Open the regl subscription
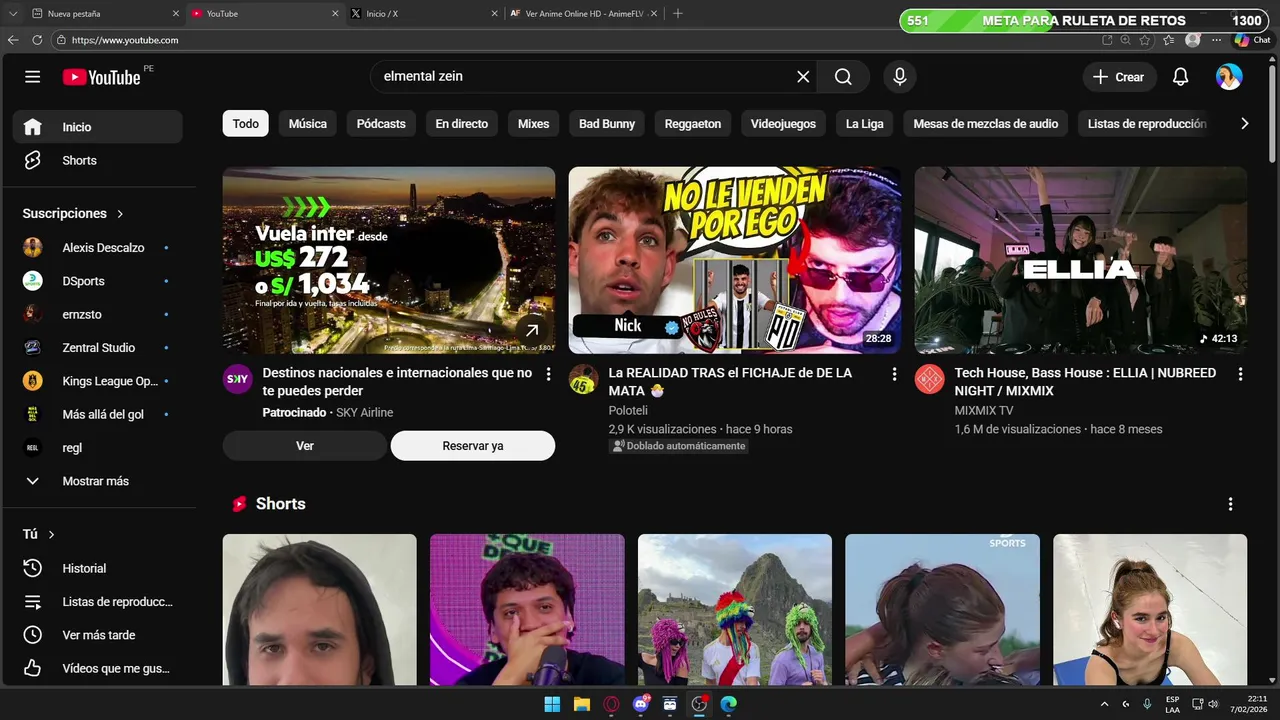Viewport: 1280px width, 720px height. [97, 448]
